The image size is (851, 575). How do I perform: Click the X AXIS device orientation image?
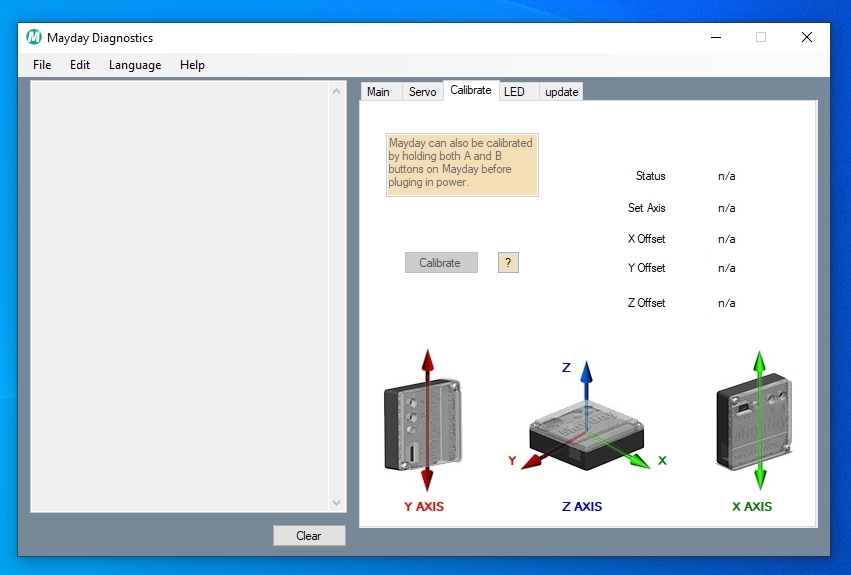(754, 421)
